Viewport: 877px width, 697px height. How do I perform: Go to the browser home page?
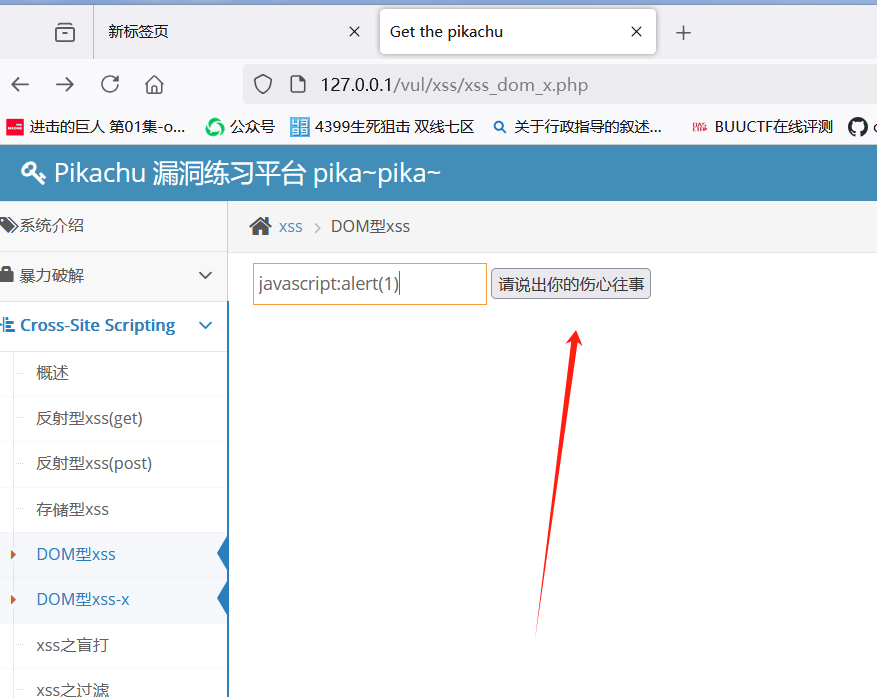tap(154, 84)
